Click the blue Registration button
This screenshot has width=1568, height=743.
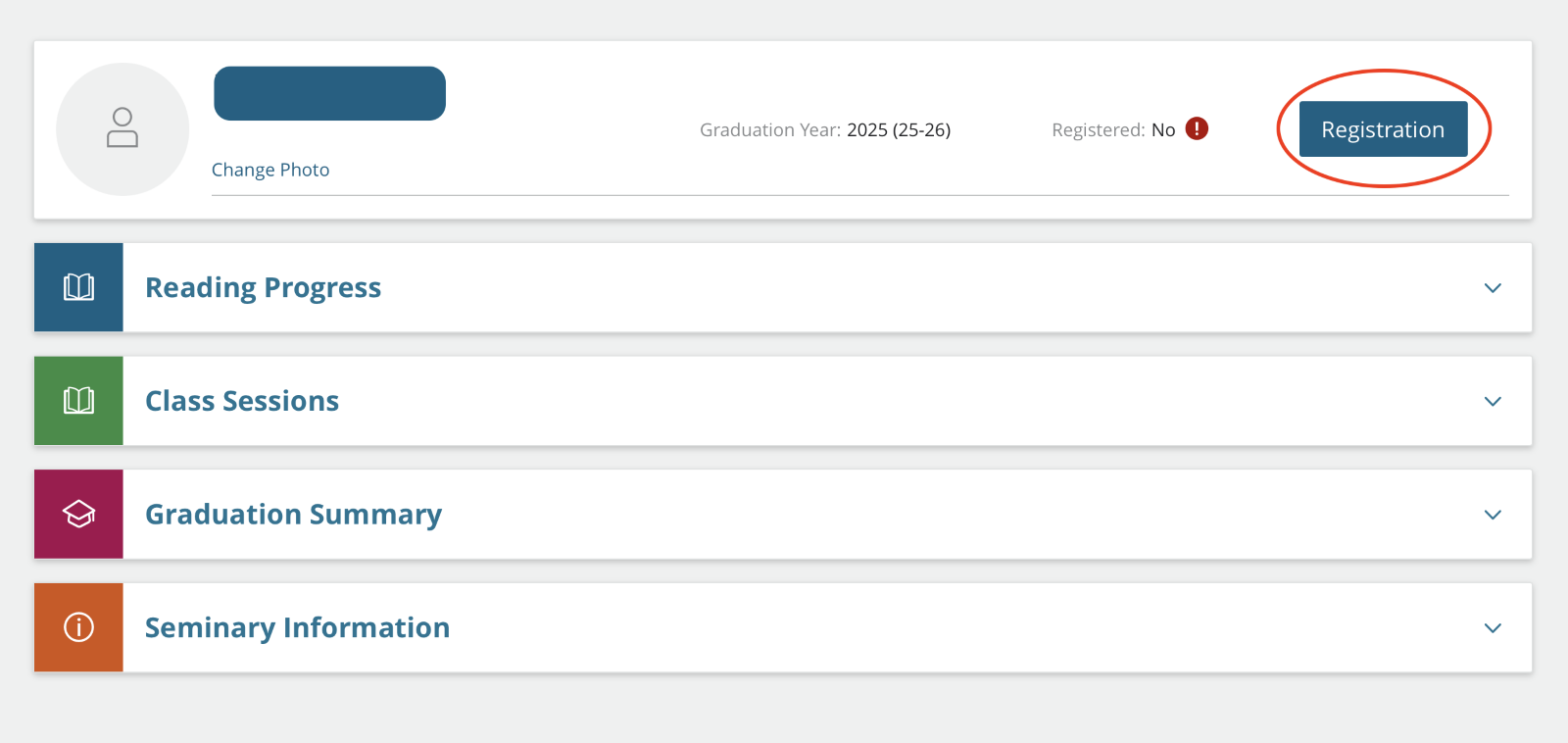click(1383, 129)
